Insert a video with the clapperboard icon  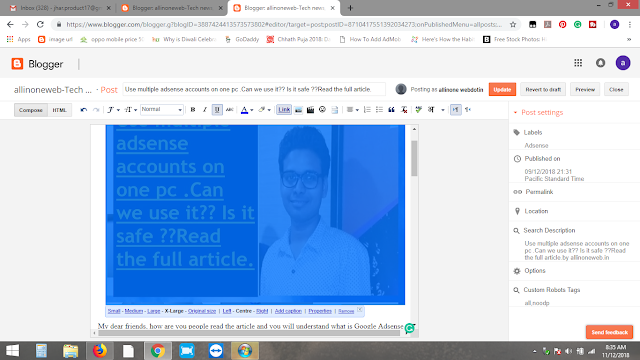pos(310,110)
